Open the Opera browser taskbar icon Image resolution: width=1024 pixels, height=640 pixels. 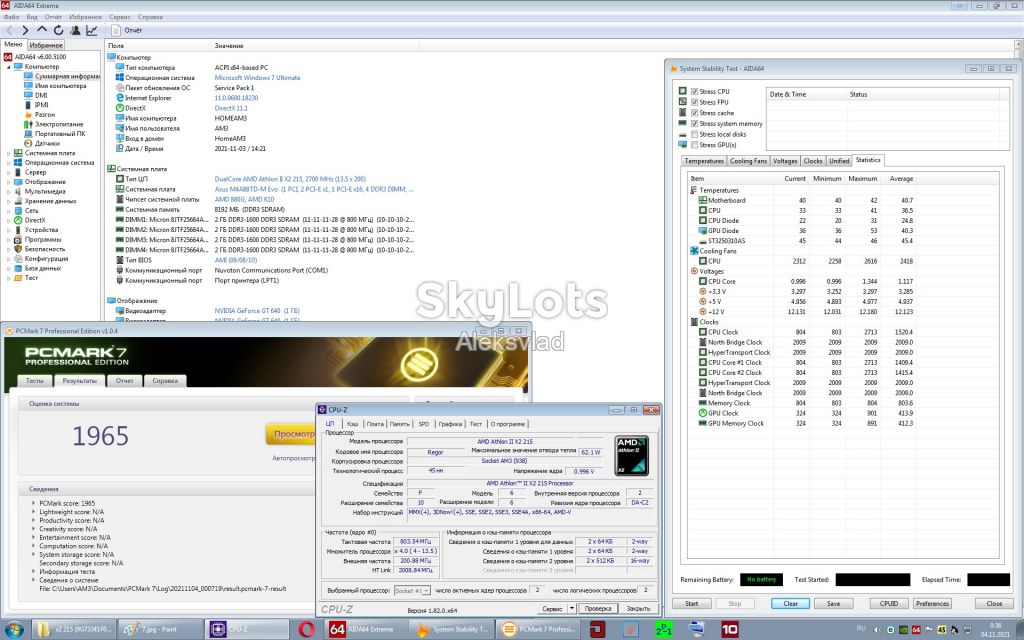coord(306,629)
